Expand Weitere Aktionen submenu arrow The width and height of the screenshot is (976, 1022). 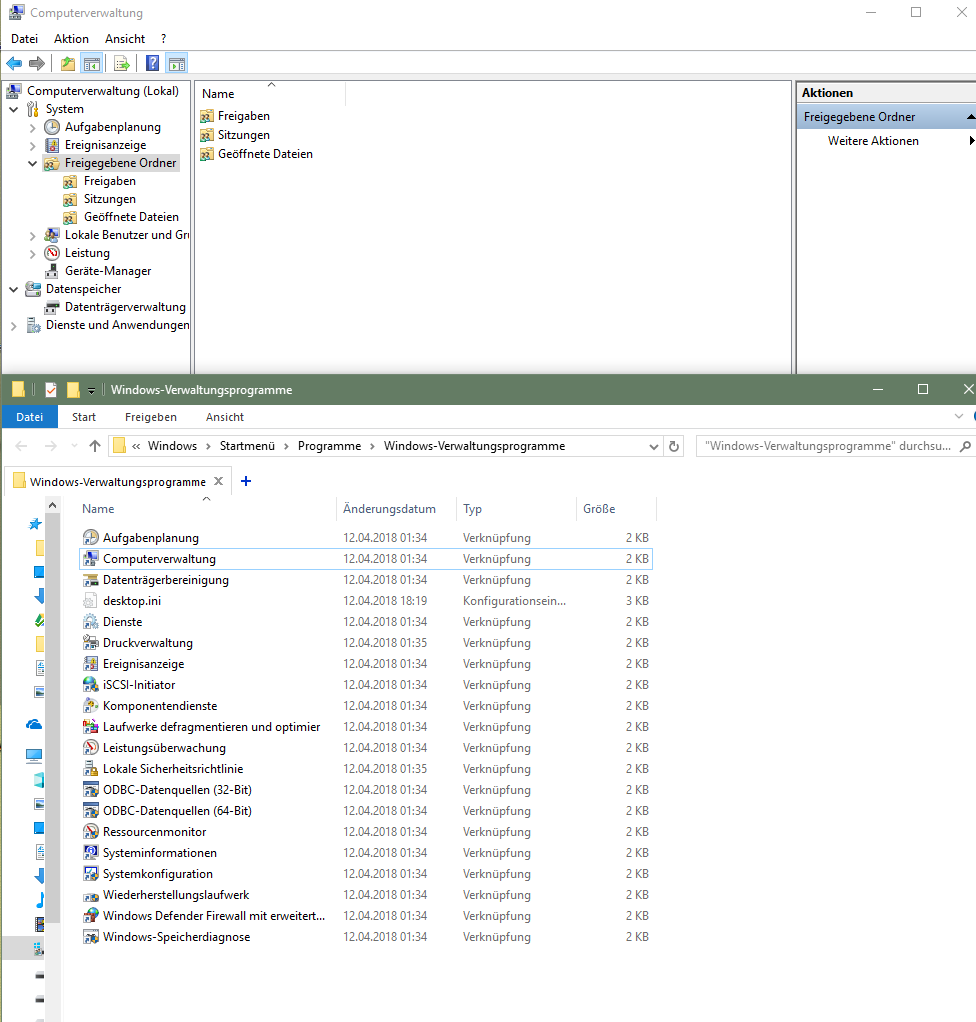coord(971,141)
